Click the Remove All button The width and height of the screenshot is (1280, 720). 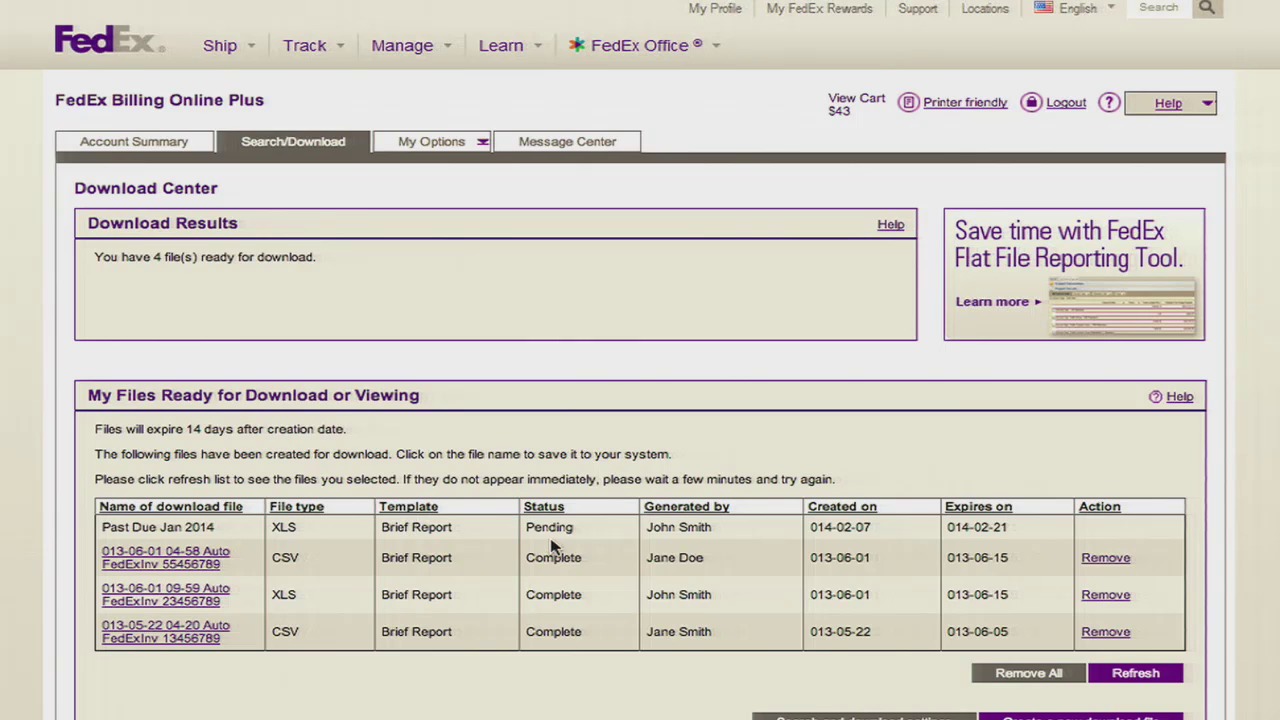coord(1028,673)
